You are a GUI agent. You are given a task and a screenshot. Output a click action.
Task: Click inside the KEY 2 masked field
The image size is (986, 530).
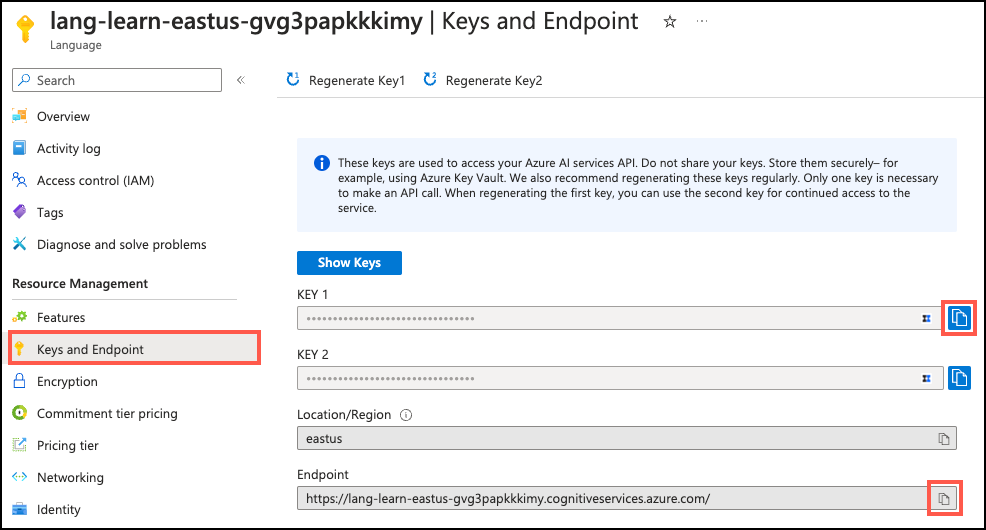click(619, 378)
